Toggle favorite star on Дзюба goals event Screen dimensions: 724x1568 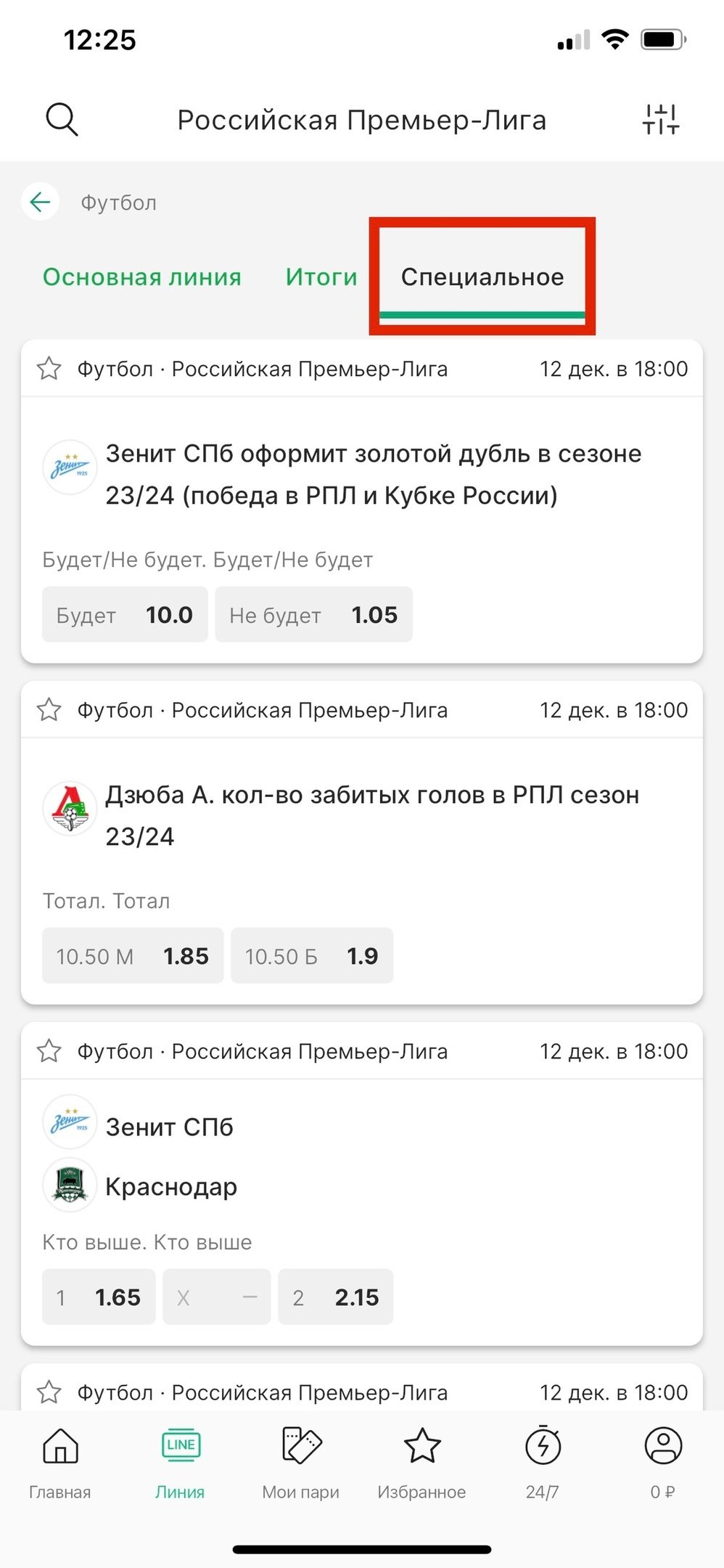(49, 710)
